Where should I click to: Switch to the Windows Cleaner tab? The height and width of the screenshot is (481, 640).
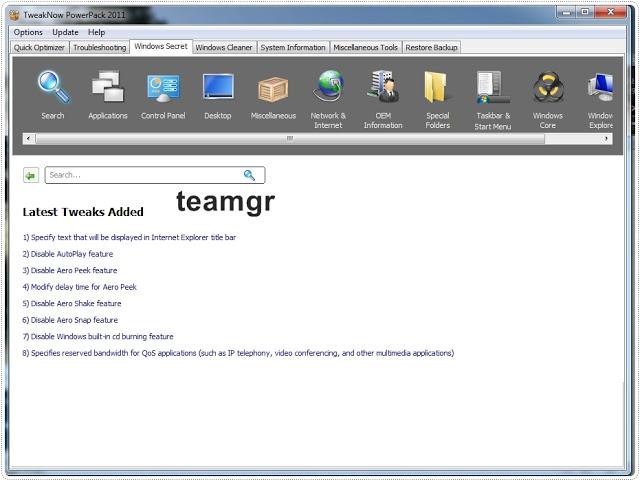[224, 47]
